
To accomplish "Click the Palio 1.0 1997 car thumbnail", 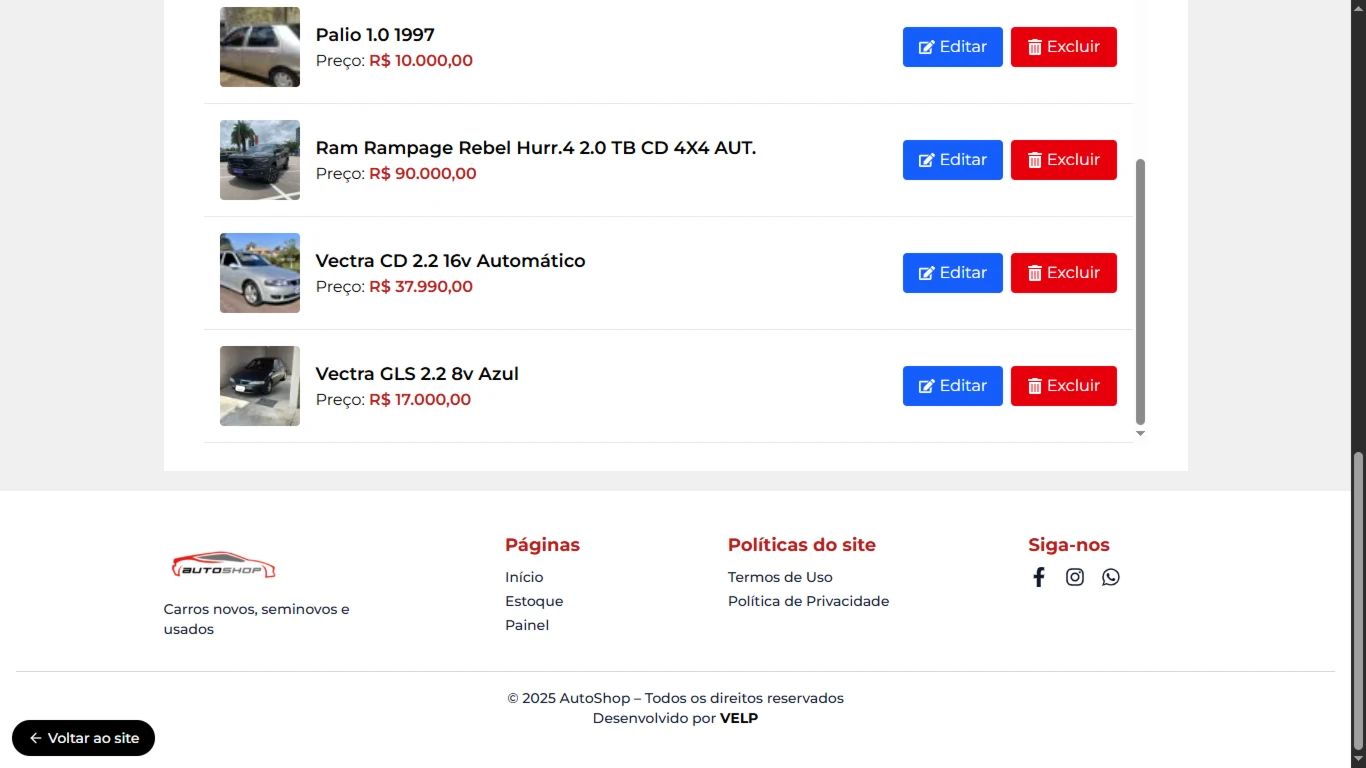I will 260,47.
